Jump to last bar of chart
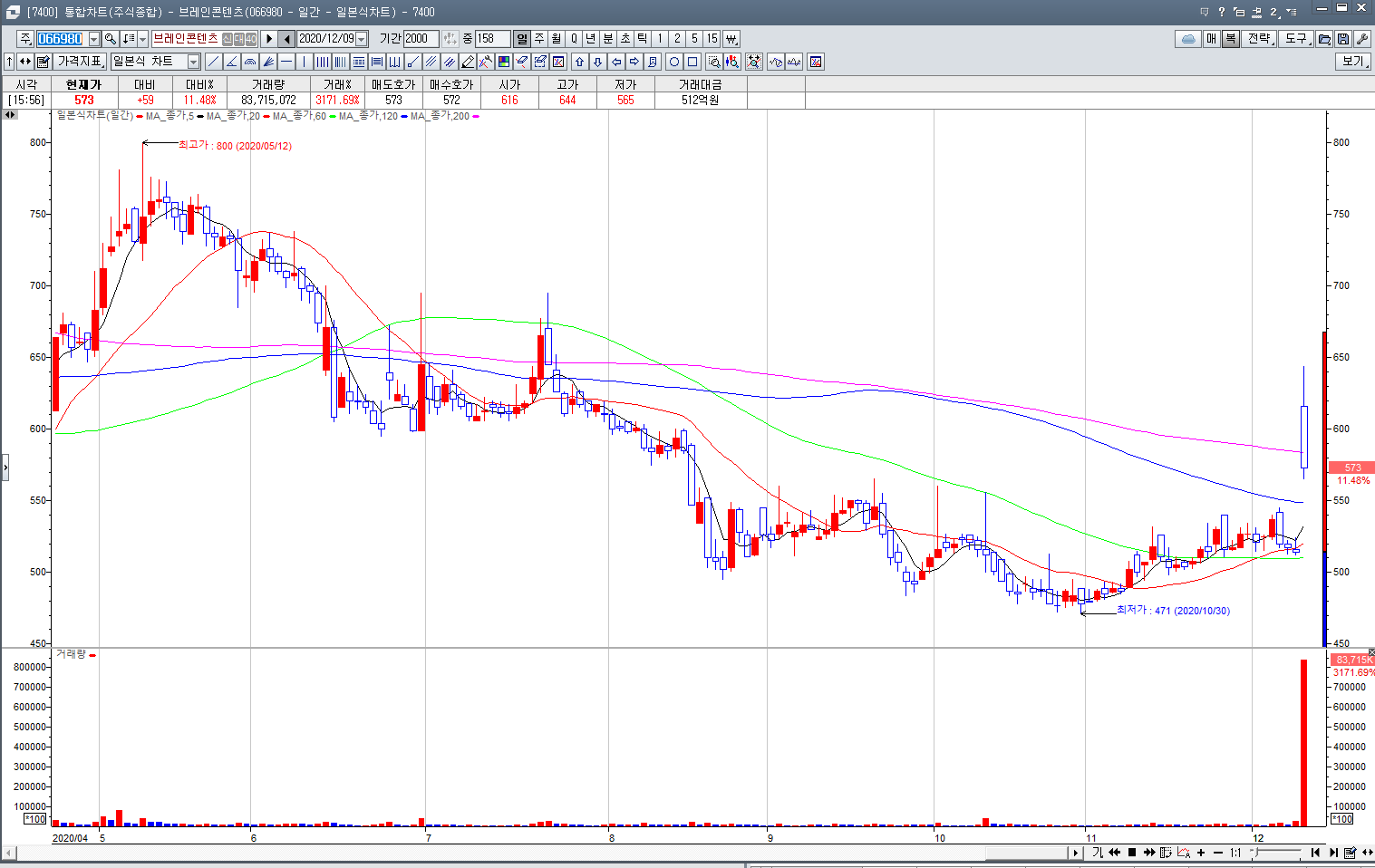Screen dimensions: 1375x868 coord(1333,853)
